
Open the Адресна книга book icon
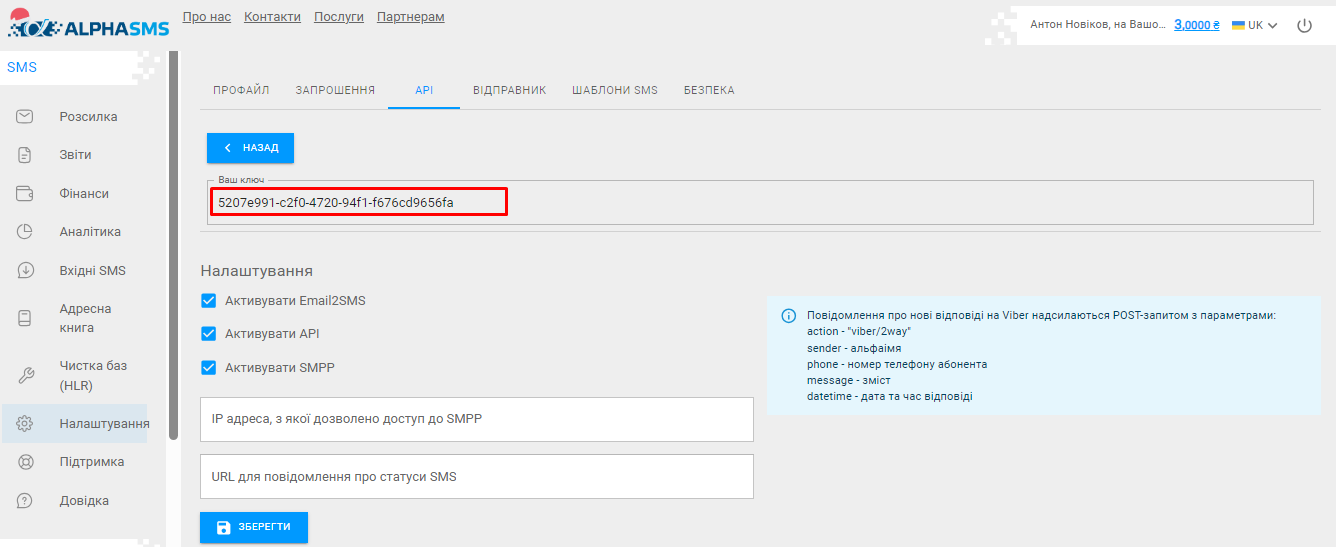pyautogui.click(x=26, y=318)
